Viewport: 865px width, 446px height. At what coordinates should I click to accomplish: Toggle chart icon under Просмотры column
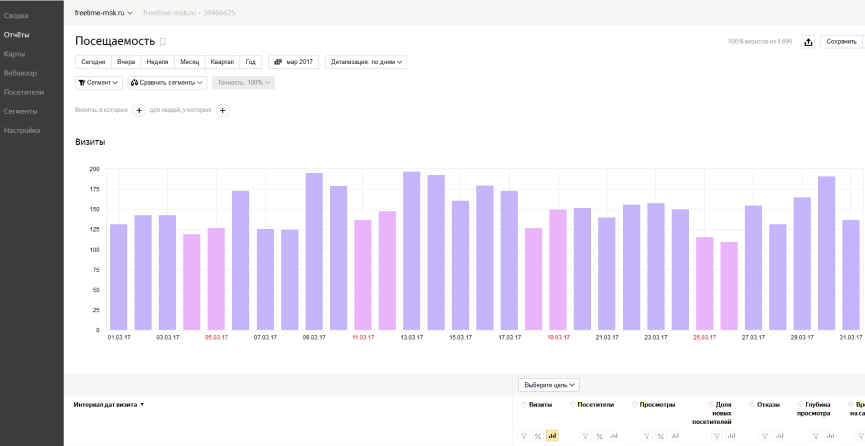coord(675,436)
